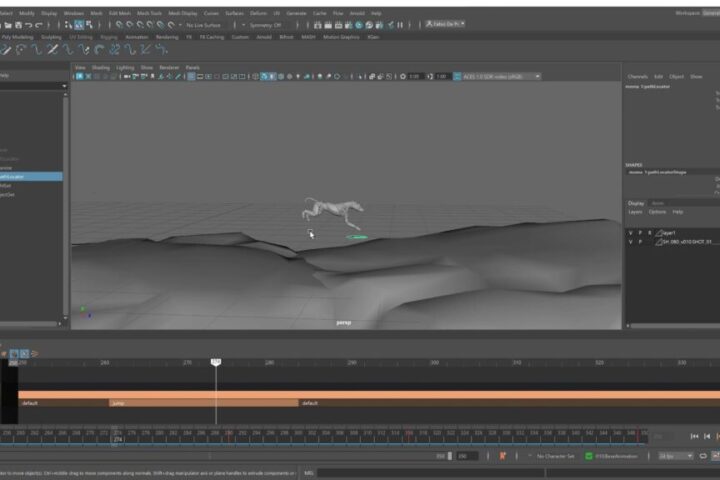Screen dimensions: 720x480
Task: Click the Step Back One Frame button
Action: pos(707,436)
